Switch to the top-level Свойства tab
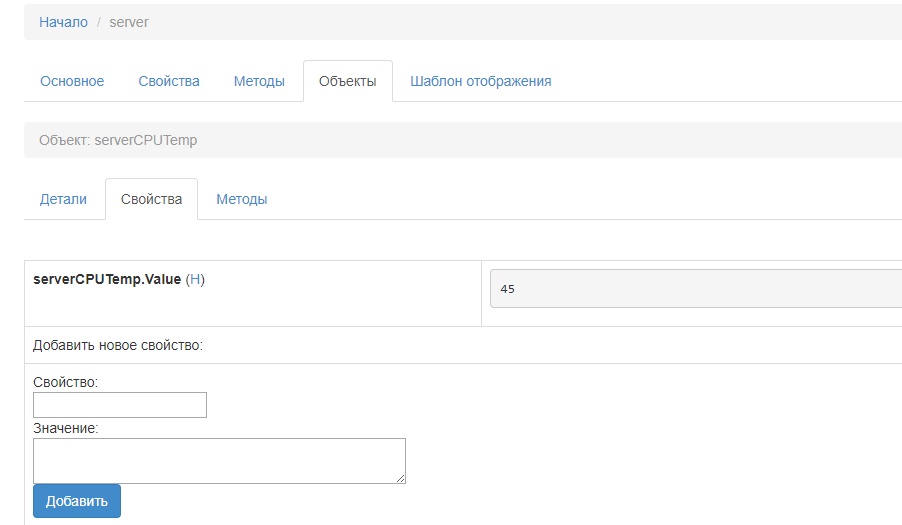Image resolution: width=902 pixels, height=525 pixels. pyautogui.click(x=169, y=81)
